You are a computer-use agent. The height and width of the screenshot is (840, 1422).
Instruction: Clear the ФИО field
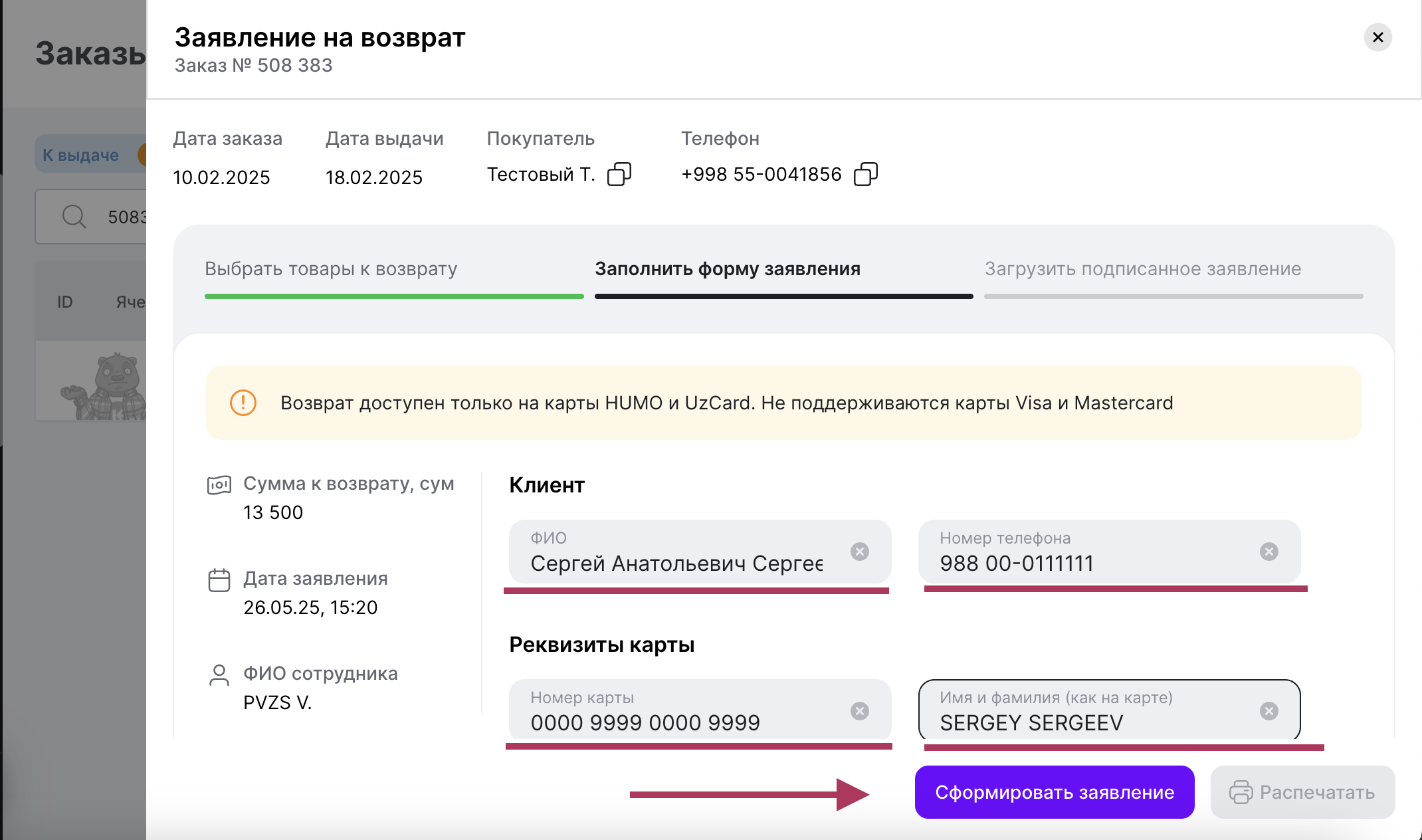click(x=860, y=552)
